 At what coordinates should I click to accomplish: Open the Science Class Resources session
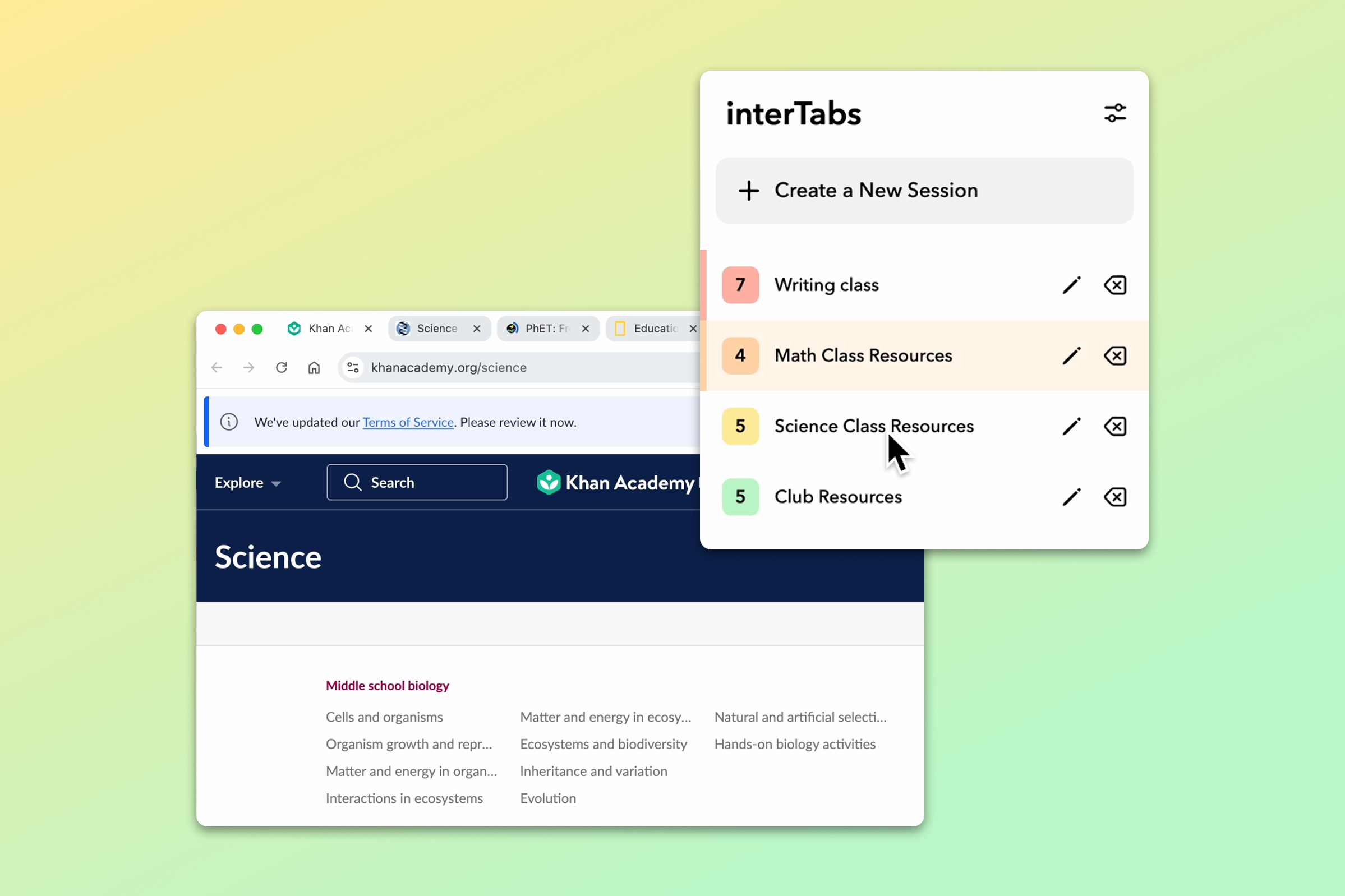[873, 426]
